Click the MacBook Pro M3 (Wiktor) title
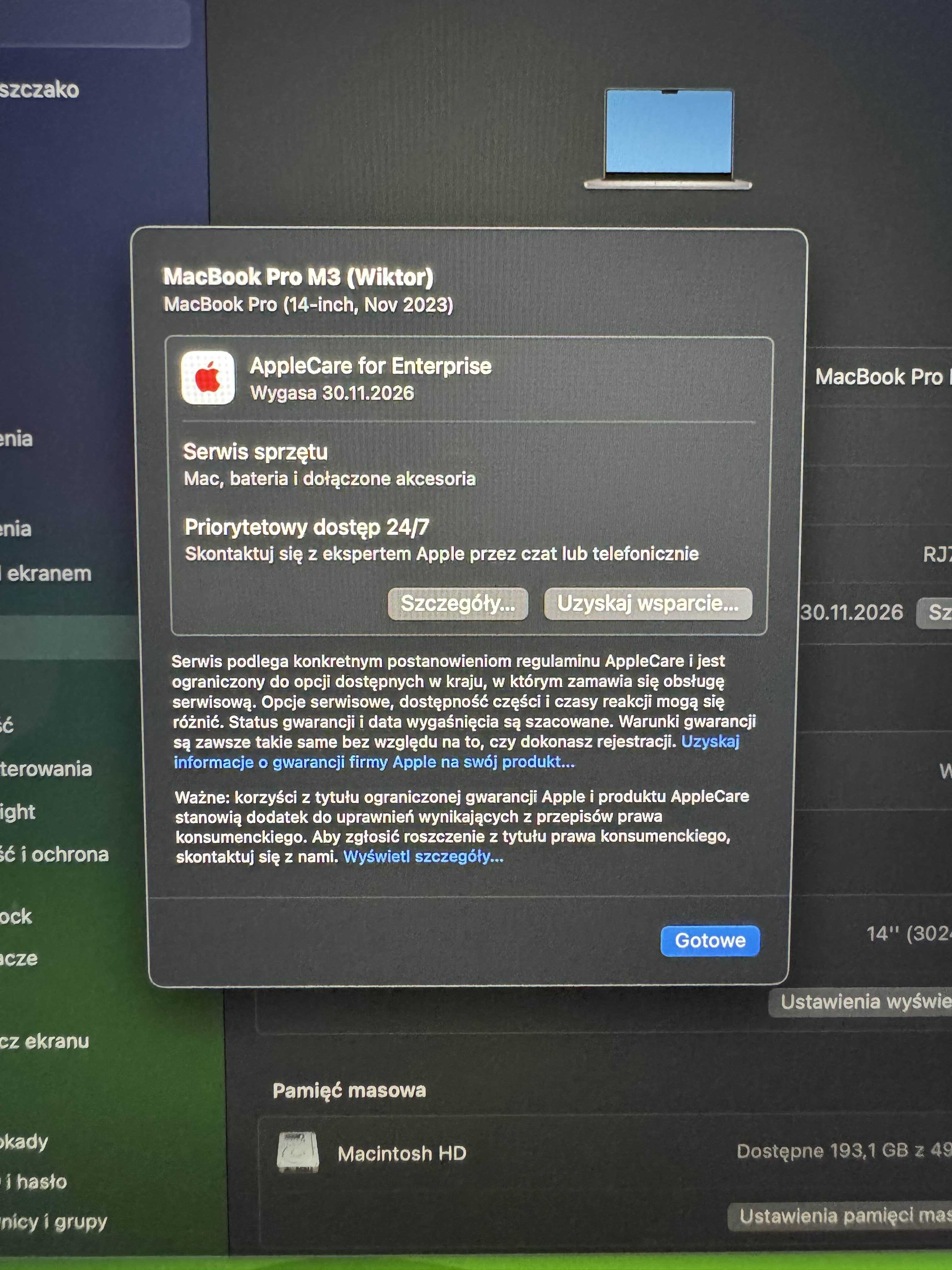 (x=298, y=277)
